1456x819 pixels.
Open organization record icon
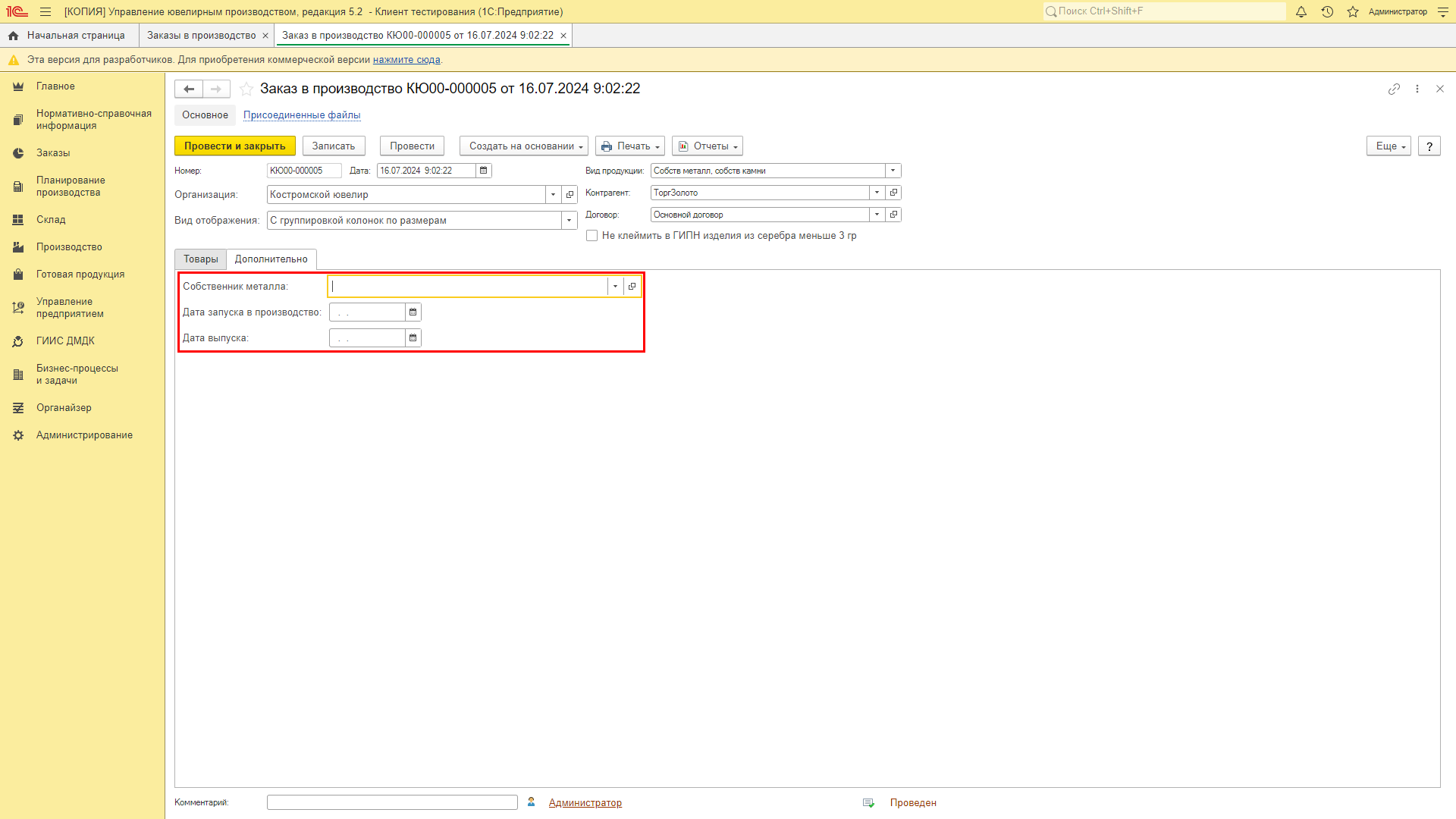(x=570, y=195)
